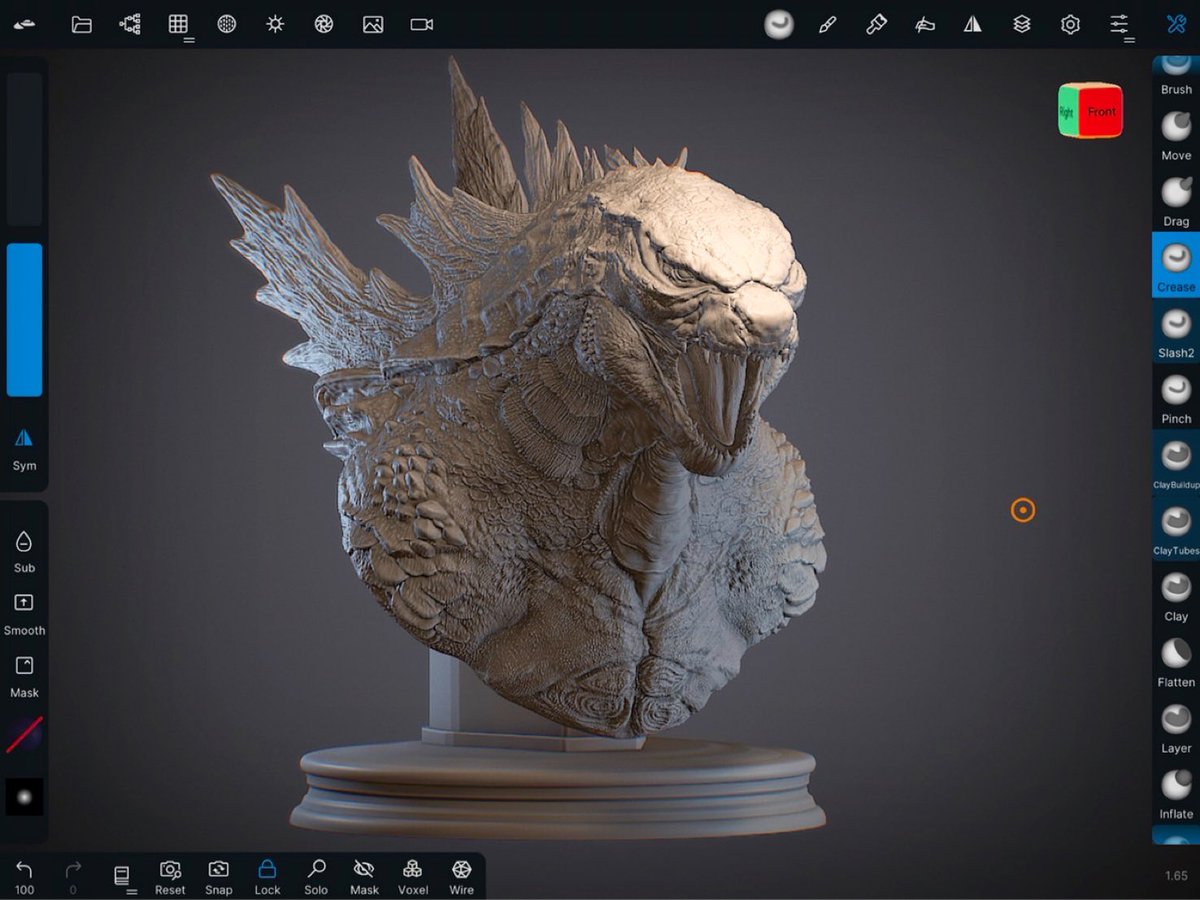Toggle the Smooth shortcut
This screenshot has width=1200, height=900.
pos(24,614)
